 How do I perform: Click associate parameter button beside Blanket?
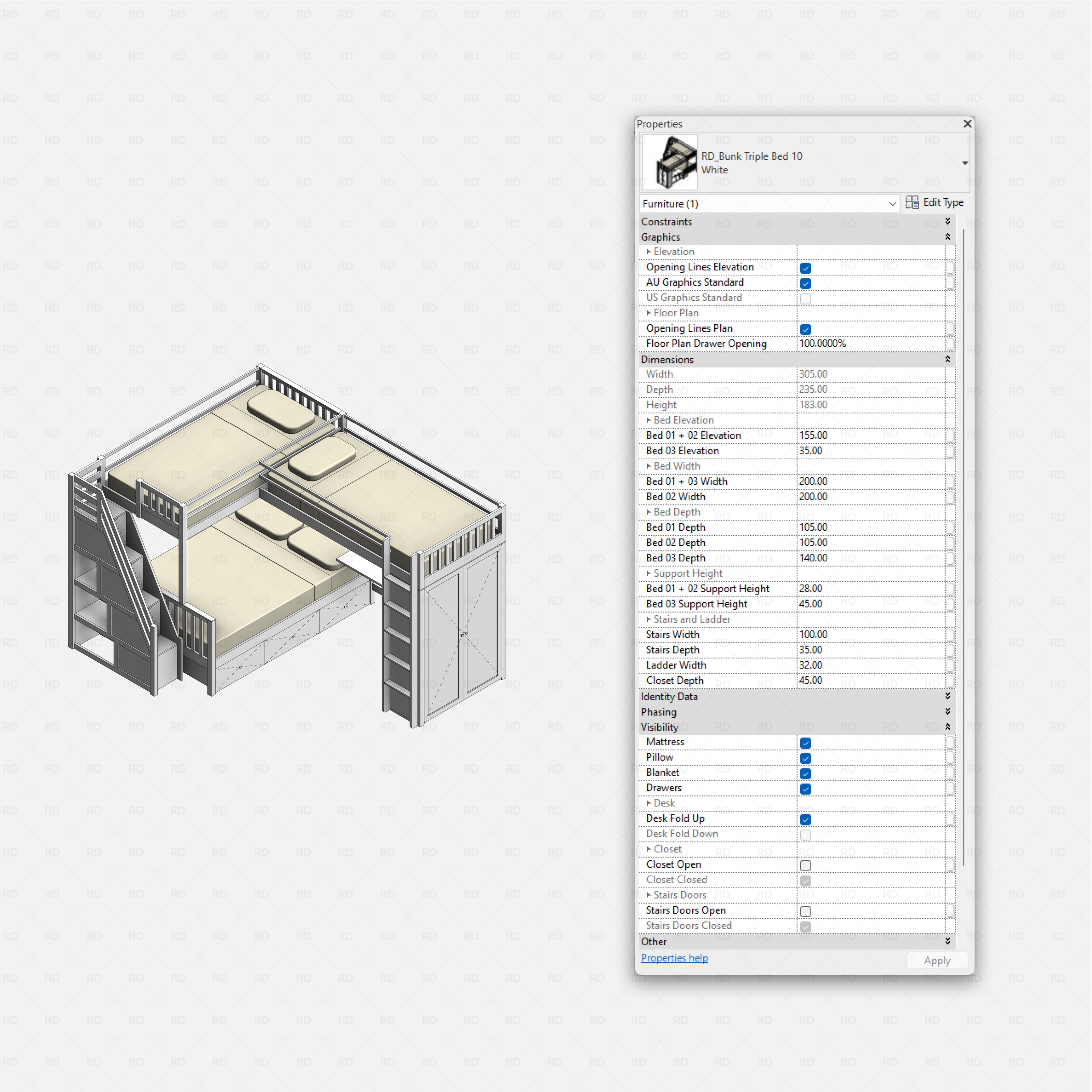tap(950, 773)
